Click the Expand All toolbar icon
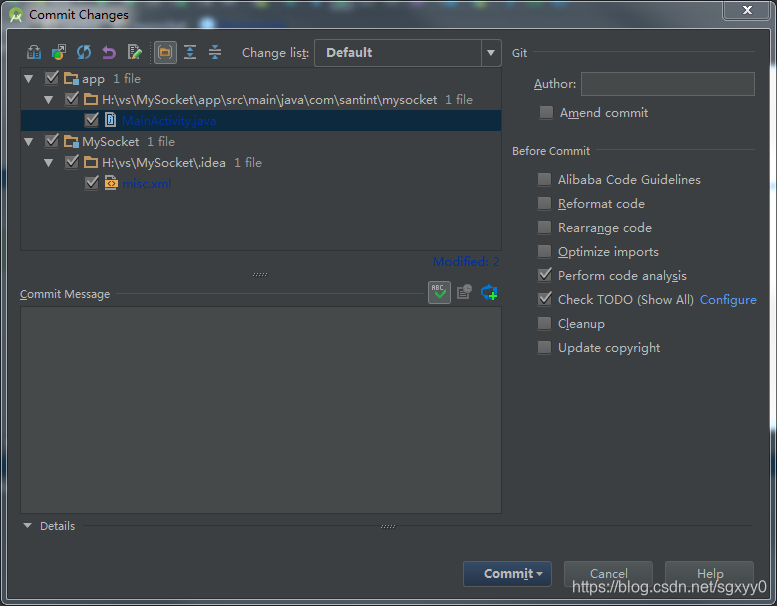This screenshot has width=777, height=606. click(190, 52)
